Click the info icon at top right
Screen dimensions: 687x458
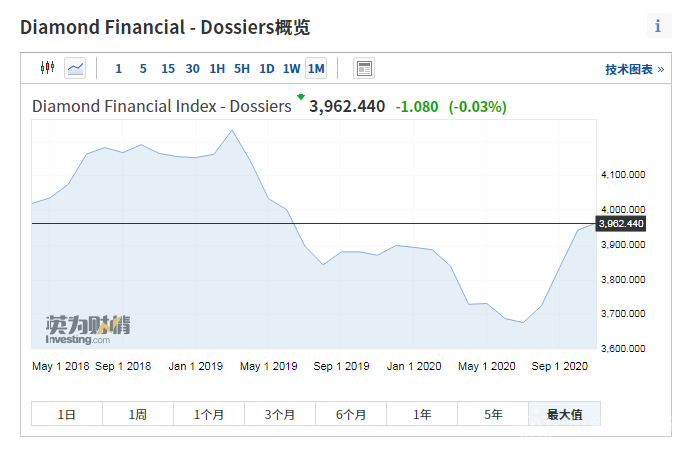coord(657,27)
